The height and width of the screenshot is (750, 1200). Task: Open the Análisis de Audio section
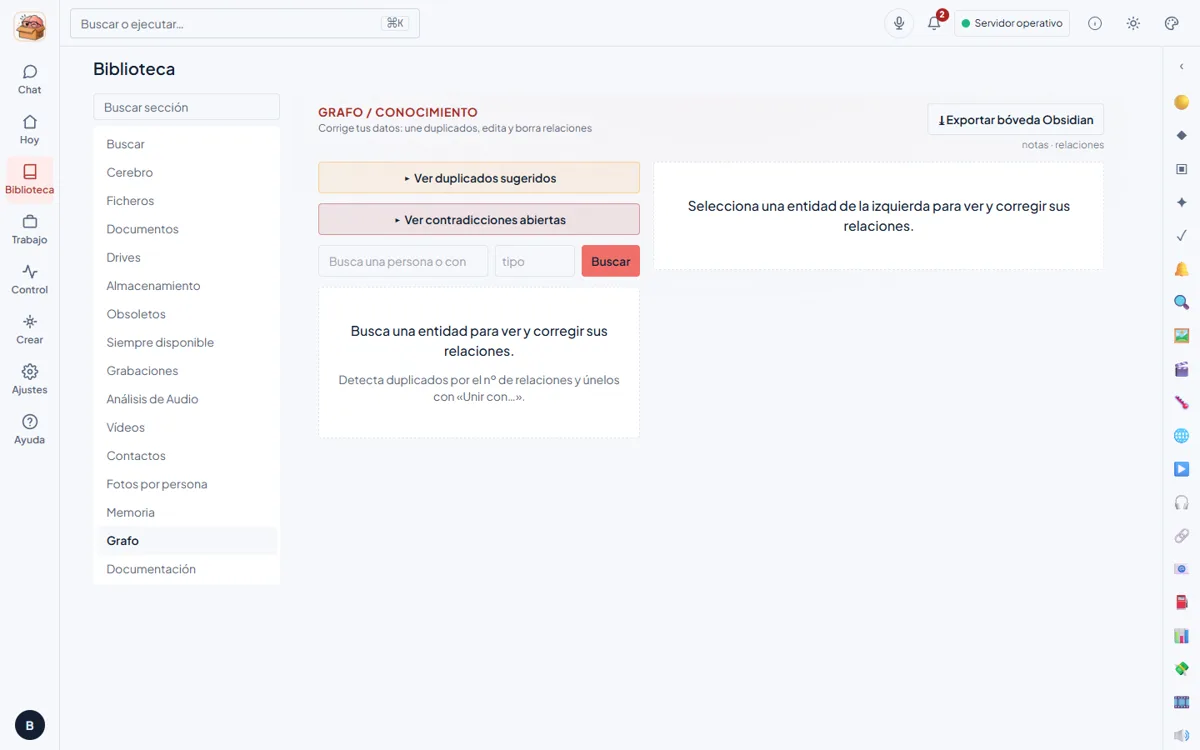pyautogui.click(x=186, y=399)
